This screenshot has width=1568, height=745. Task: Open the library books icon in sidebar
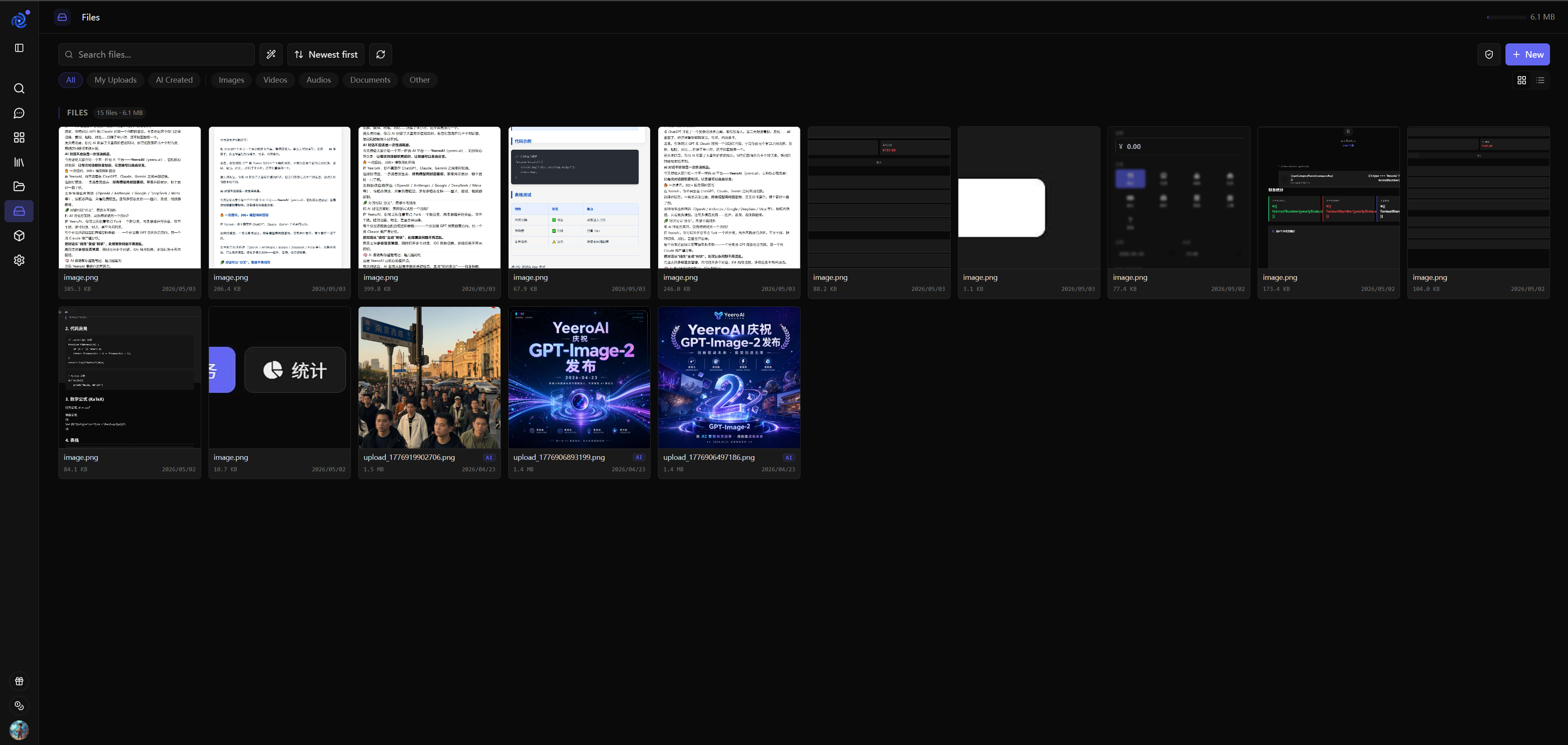pyautogui.click(x=19, y=162)
